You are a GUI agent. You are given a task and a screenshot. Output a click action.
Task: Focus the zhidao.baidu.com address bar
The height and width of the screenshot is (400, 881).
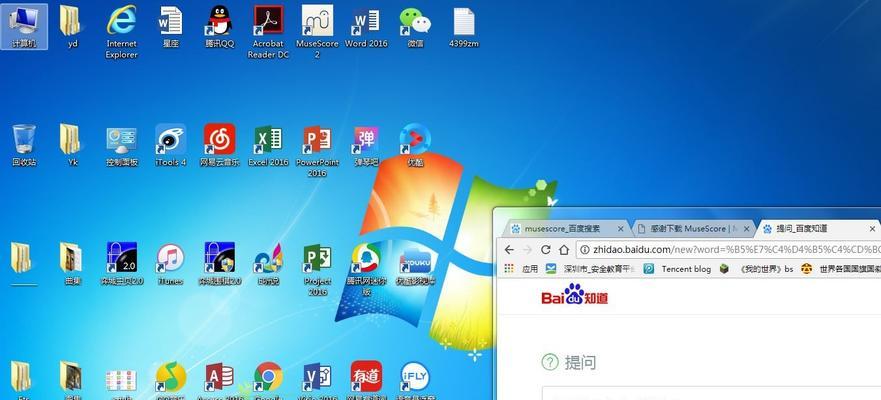728,249
